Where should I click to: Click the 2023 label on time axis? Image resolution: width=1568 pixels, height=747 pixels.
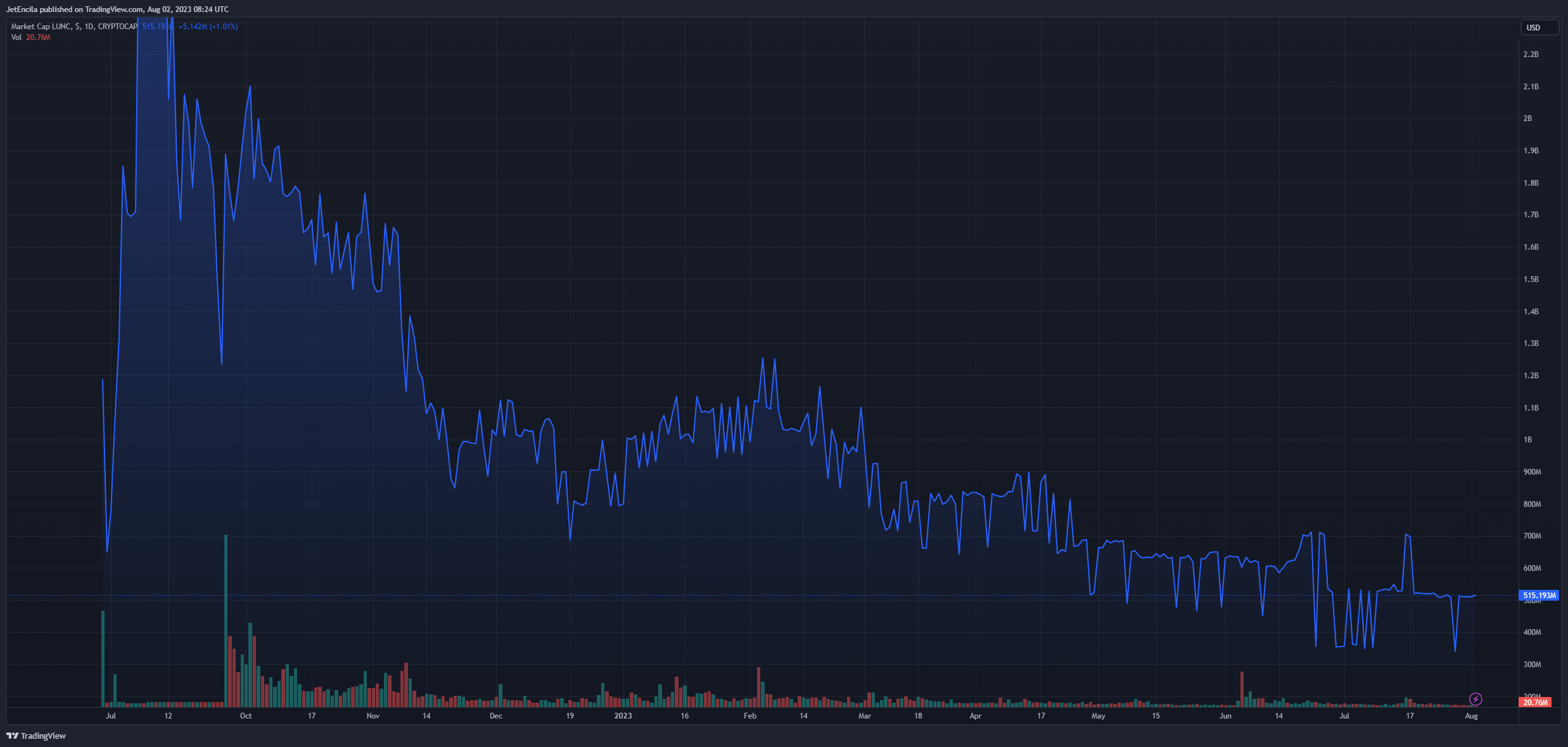point(623,716)
